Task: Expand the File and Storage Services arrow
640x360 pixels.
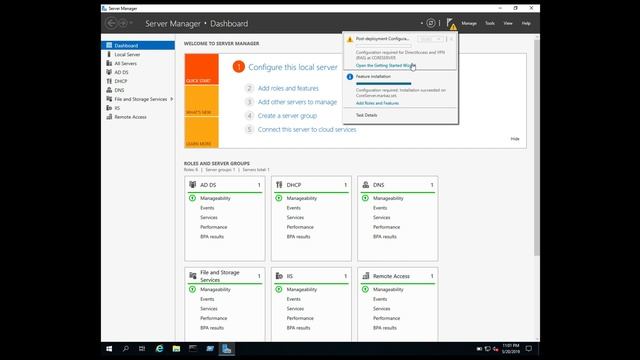Action: pyautogui.click(x=172, y=99)
